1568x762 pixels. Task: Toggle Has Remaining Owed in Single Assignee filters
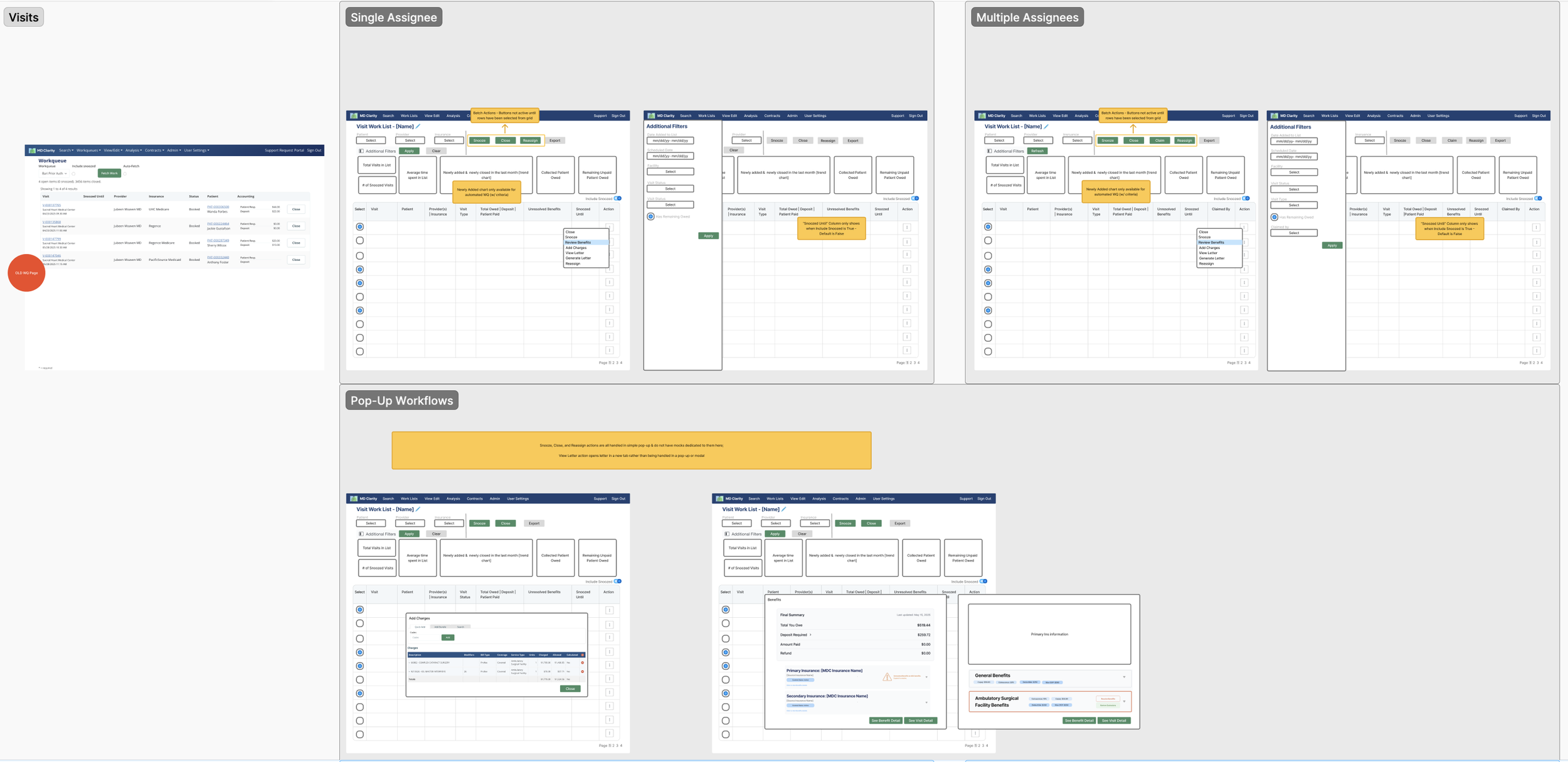coord(650,216)
